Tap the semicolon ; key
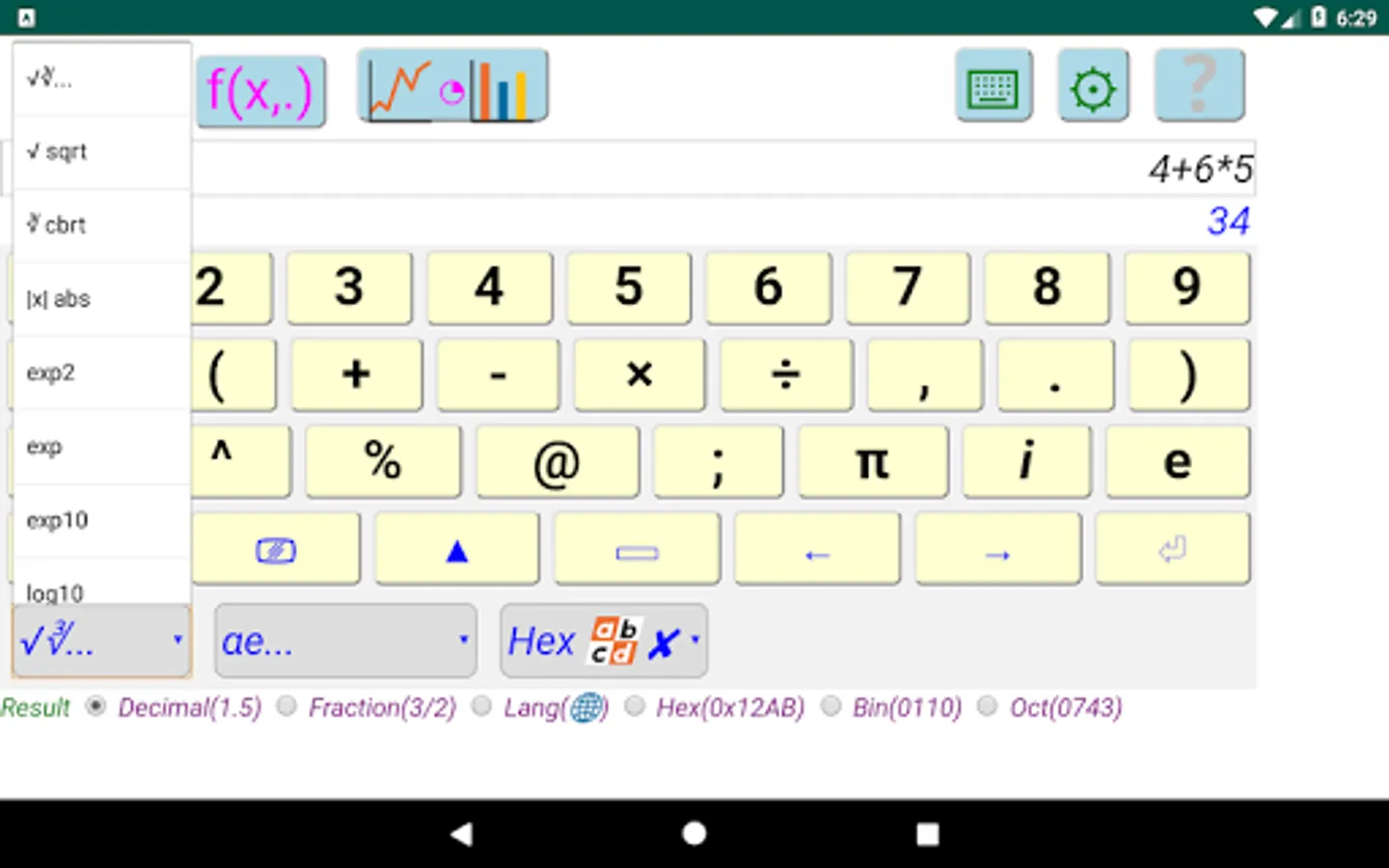The width and height of the screenshot is (1389, 868). pos(718,462)
